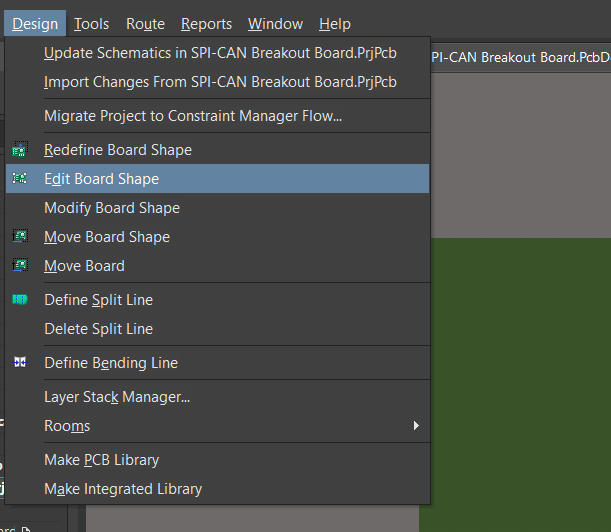Open the Window menu
611x532 pixels.
click(x=275, y=24)
